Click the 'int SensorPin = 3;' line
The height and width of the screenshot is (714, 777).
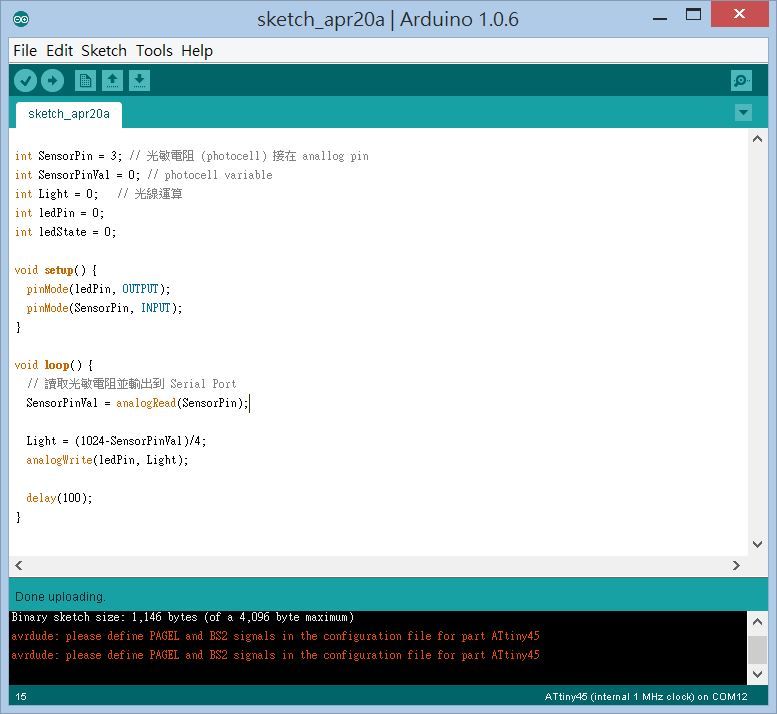pos(191,156)
